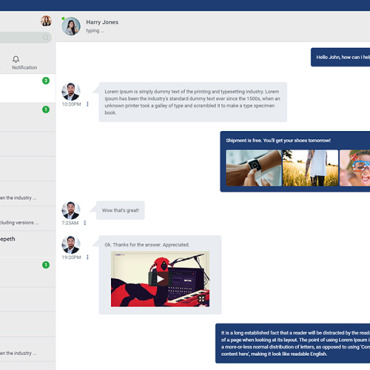Select the Lorem Ipsum dummy text message

[193, 102]
